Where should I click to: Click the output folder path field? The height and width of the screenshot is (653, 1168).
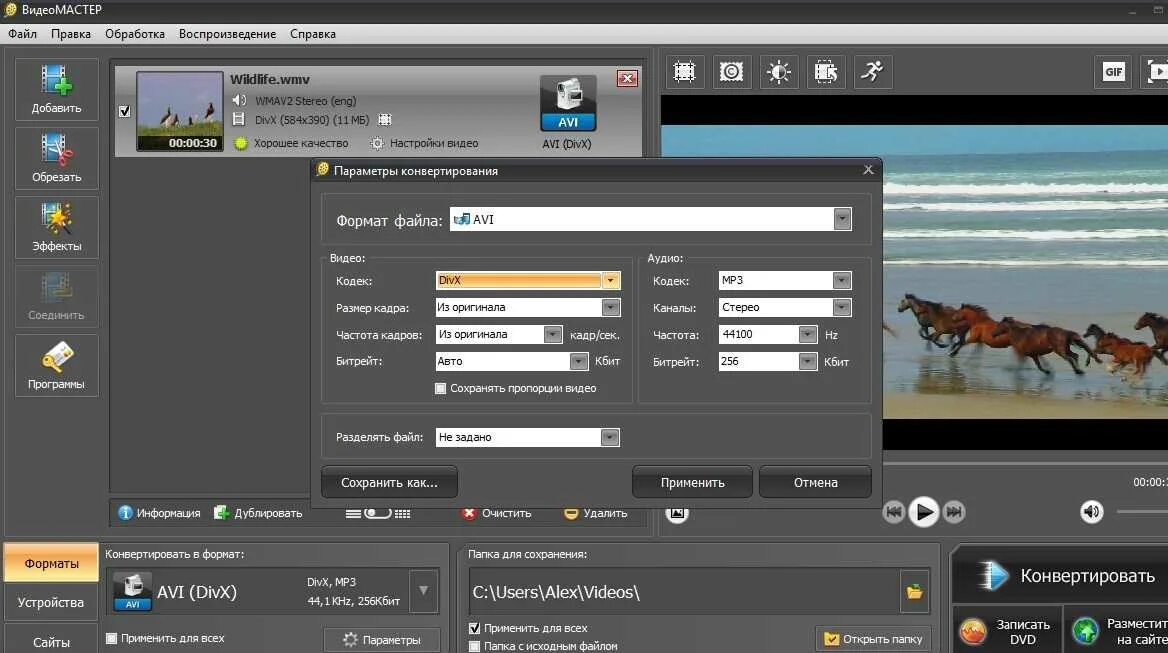(x=685, y=592)
